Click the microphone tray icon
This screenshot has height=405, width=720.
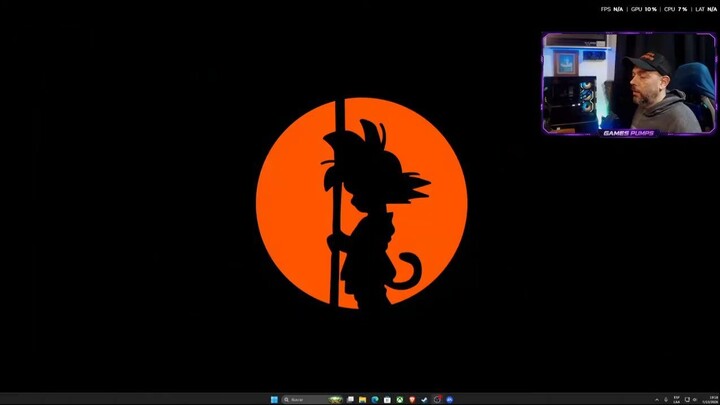click(666, 399)
